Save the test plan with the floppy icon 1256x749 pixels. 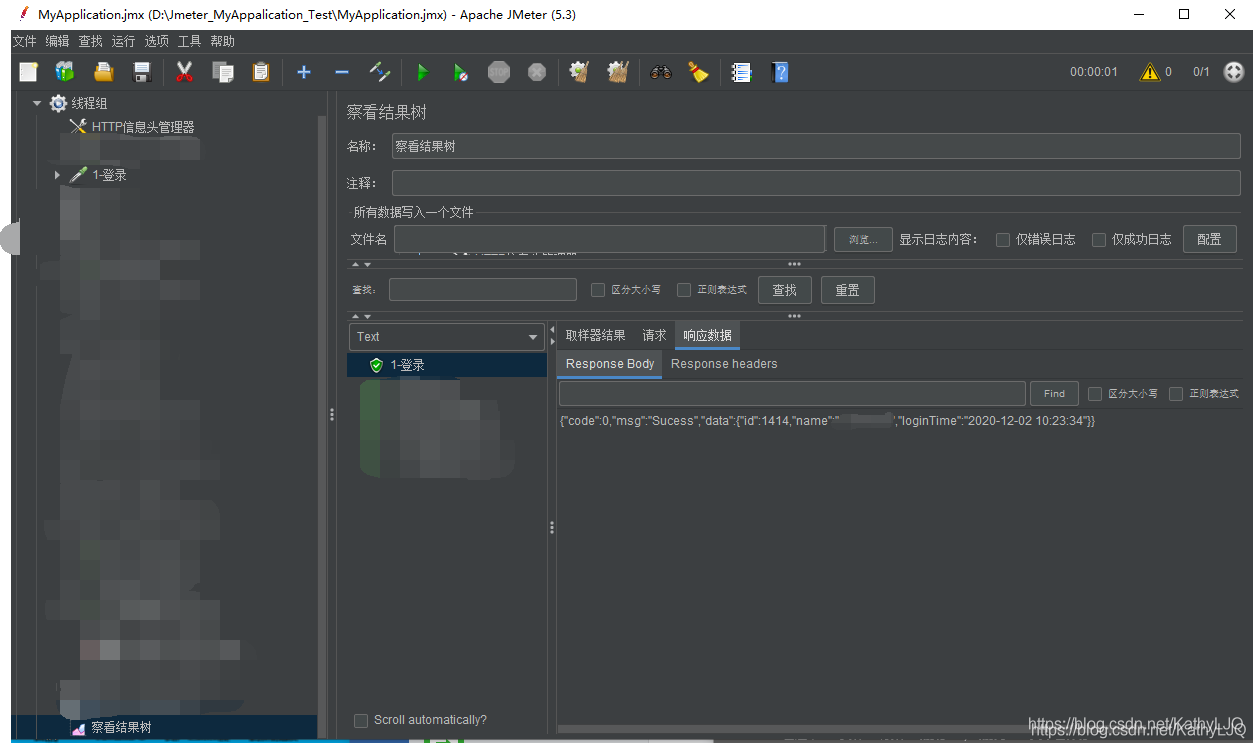tap(141, 72)
